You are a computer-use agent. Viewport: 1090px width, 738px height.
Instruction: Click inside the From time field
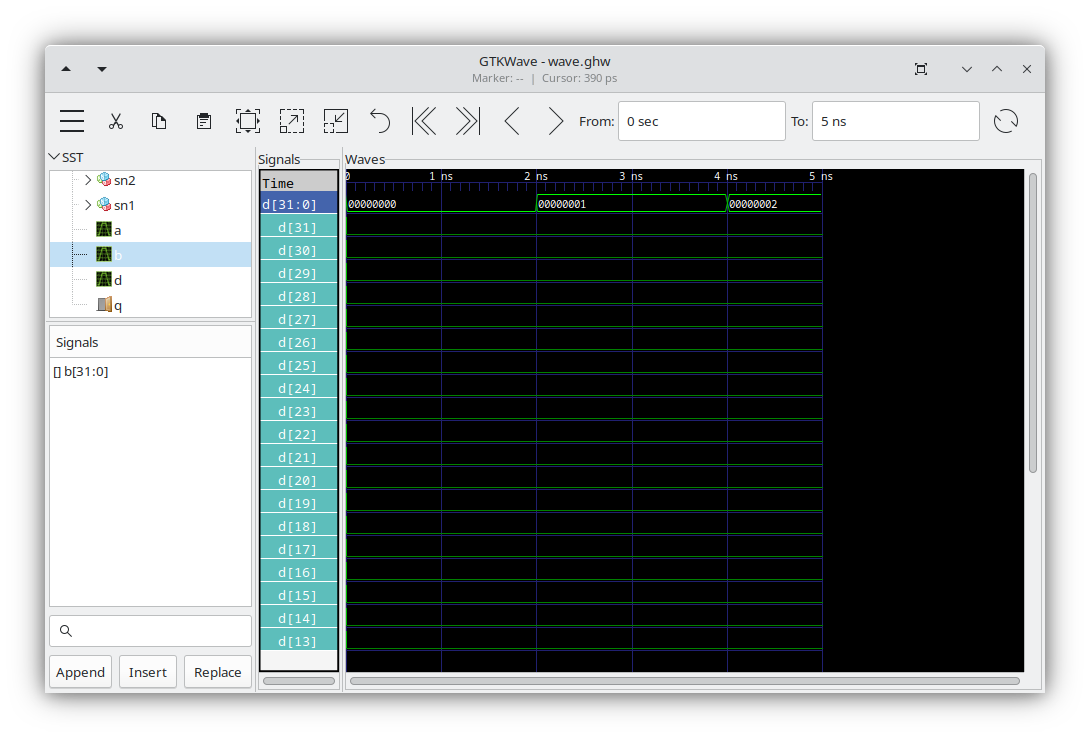700,120
